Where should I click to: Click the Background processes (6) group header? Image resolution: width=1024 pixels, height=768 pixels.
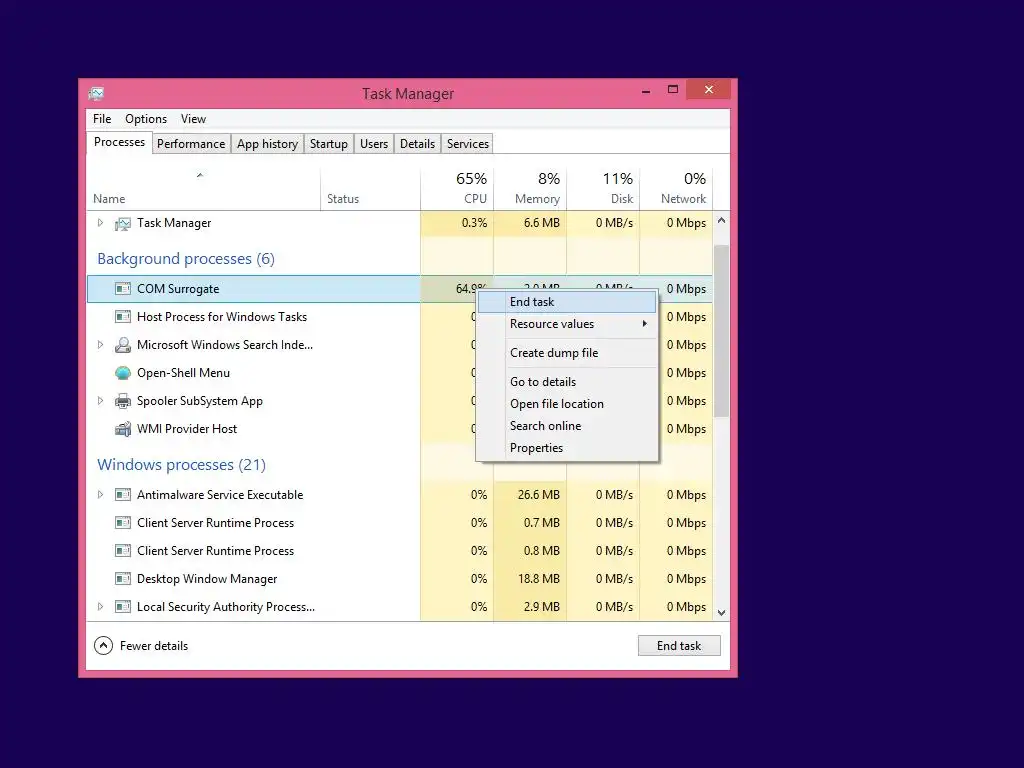(x=186, y=259)
